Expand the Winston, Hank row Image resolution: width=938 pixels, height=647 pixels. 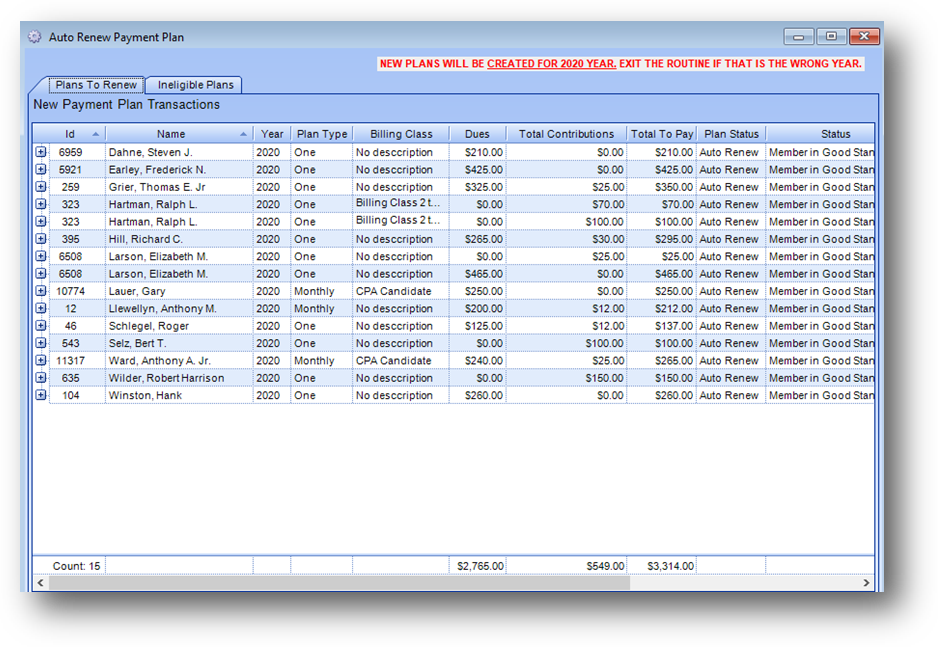point(41,395)
